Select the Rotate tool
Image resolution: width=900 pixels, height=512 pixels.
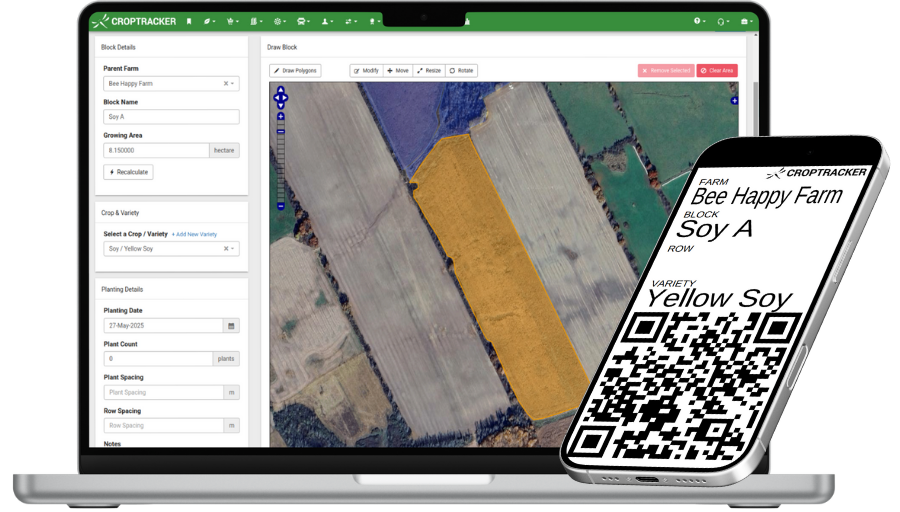tap(461, 71)
